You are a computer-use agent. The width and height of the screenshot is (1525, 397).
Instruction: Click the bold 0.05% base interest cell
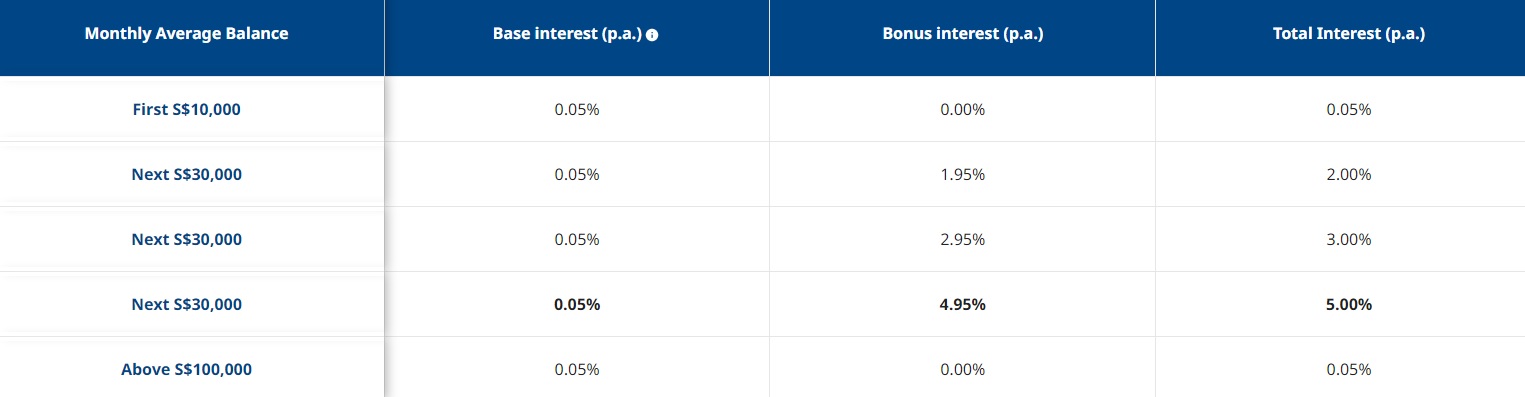(577, 304)
